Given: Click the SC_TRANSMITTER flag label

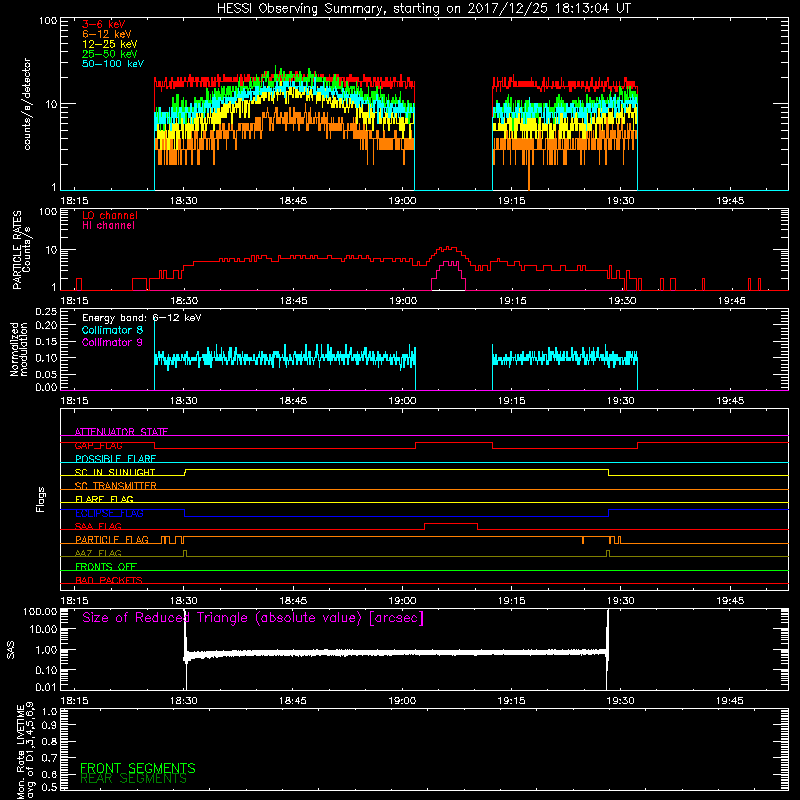Looking at the screenshot, I should click(116, 486).
